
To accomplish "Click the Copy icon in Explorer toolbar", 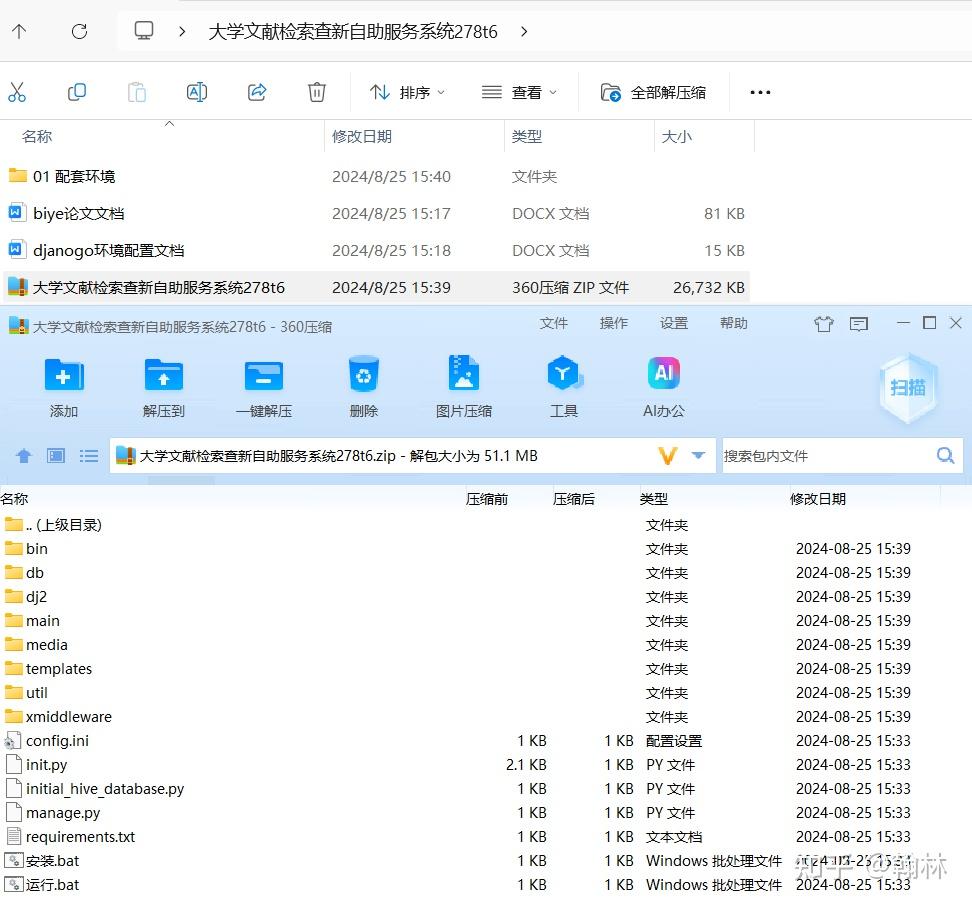I will (76, 92).
